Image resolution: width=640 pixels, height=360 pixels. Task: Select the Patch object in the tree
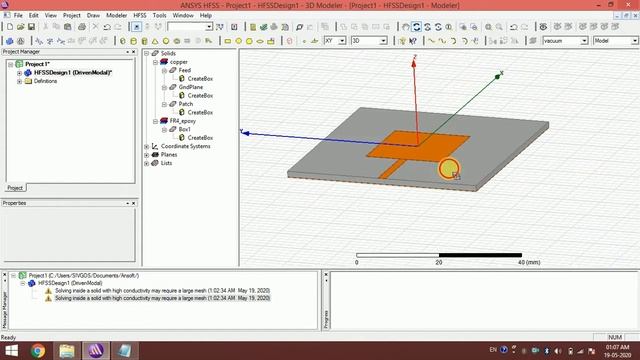pyautogui.click(x=186, y=104)
